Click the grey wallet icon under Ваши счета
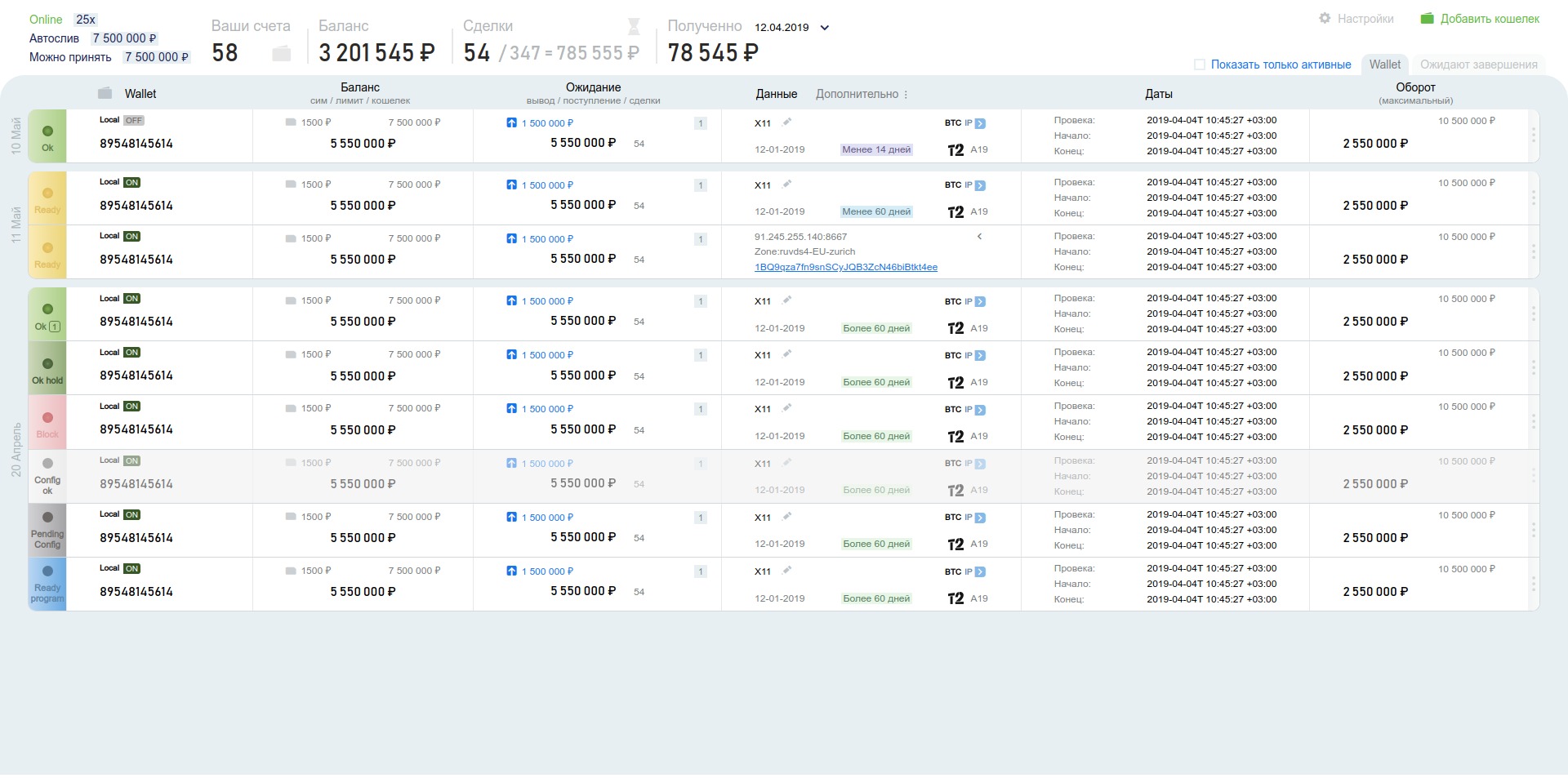The image size is (1568, 778). [281, 54]
